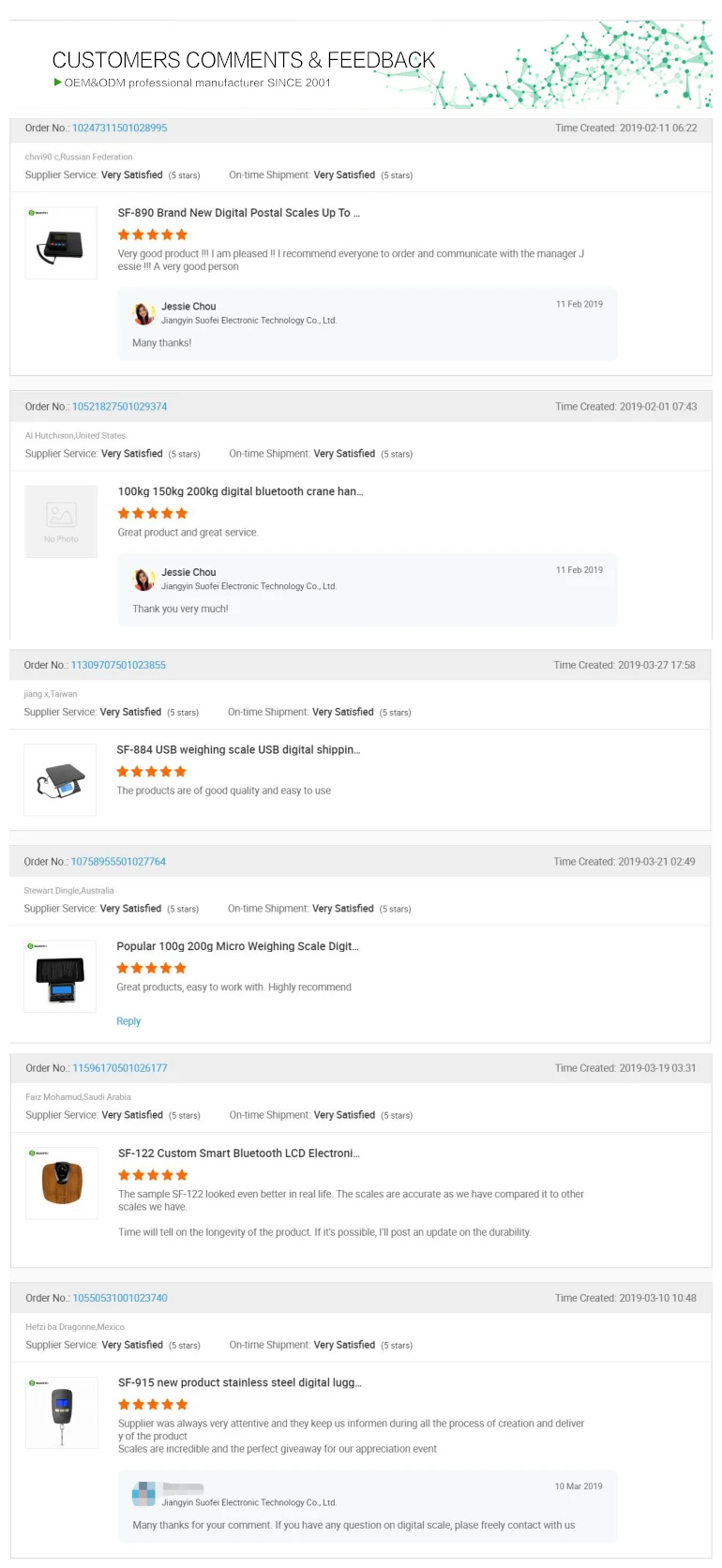Screen dimensions: 722x1568
Task: Click green triangle beside OEM&ODM tagline
Action: click(58, 83)
